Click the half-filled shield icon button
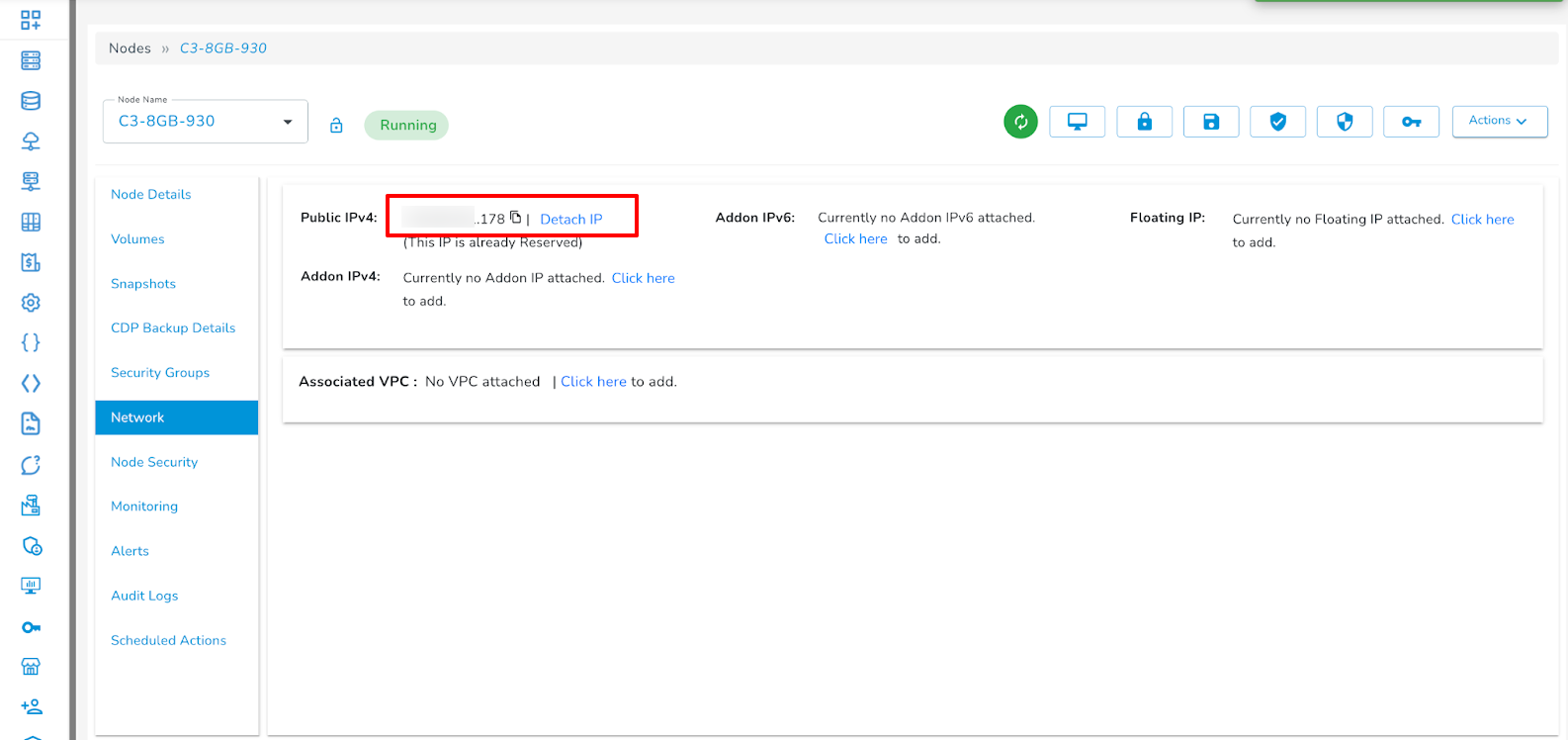1568x740 pixels. (1345, 122)
